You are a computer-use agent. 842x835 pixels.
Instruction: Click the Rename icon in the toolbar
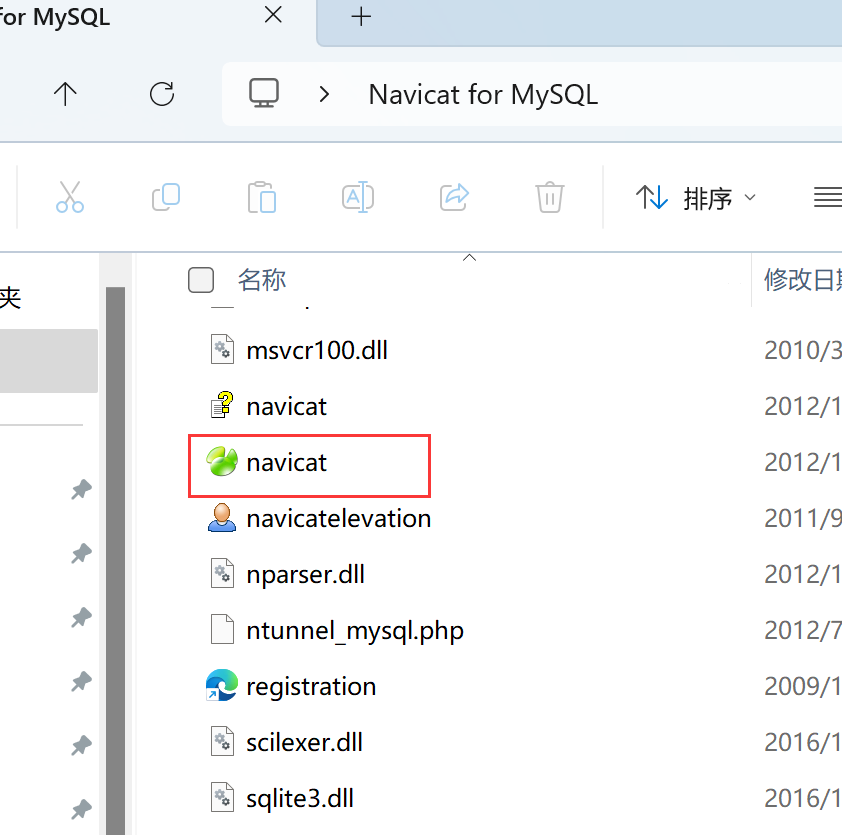coord(358,197)
